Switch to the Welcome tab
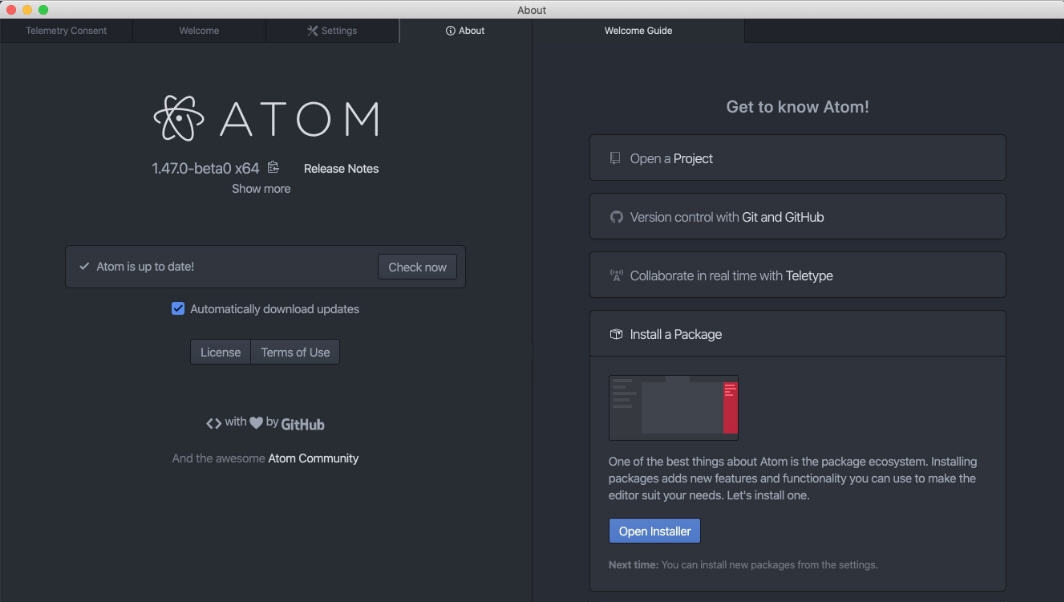Image resolution: width=1064 pixels, height=602 pixels. point(198,30)
